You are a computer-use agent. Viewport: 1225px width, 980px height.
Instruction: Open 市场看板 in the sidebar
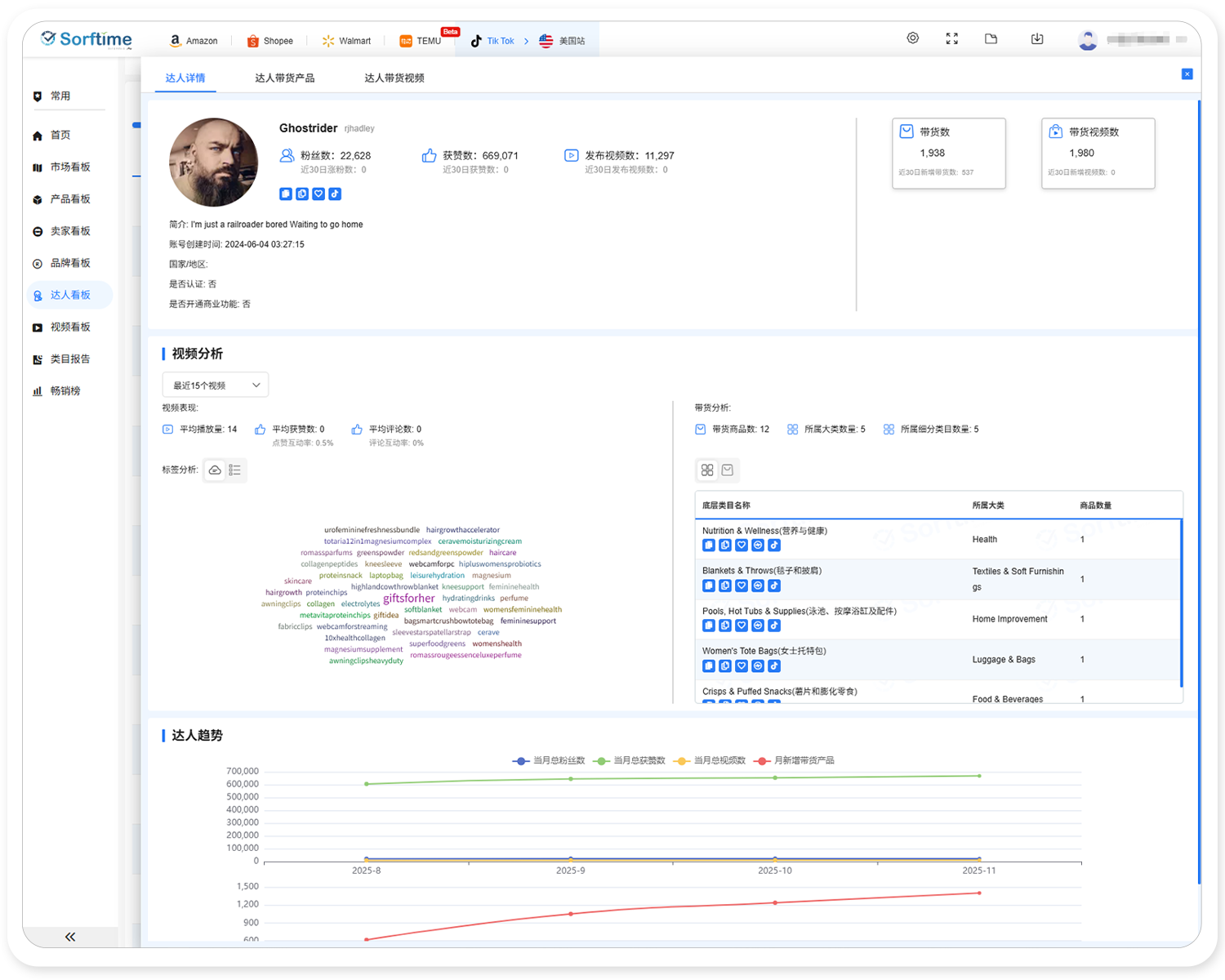(70, 167)
